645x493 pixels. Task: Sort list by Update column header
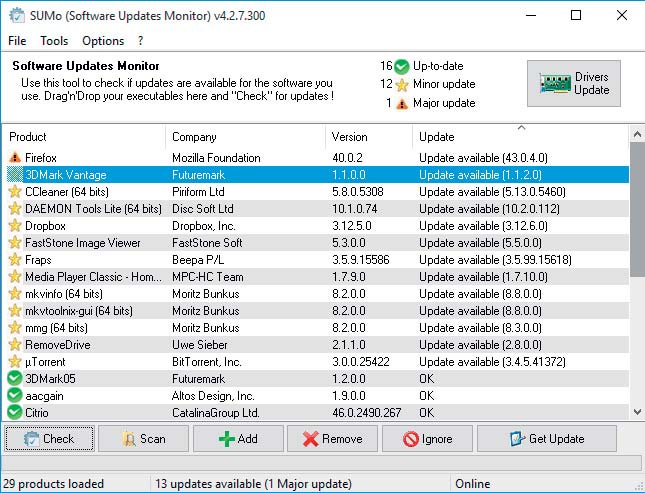(x=521, y=137)
